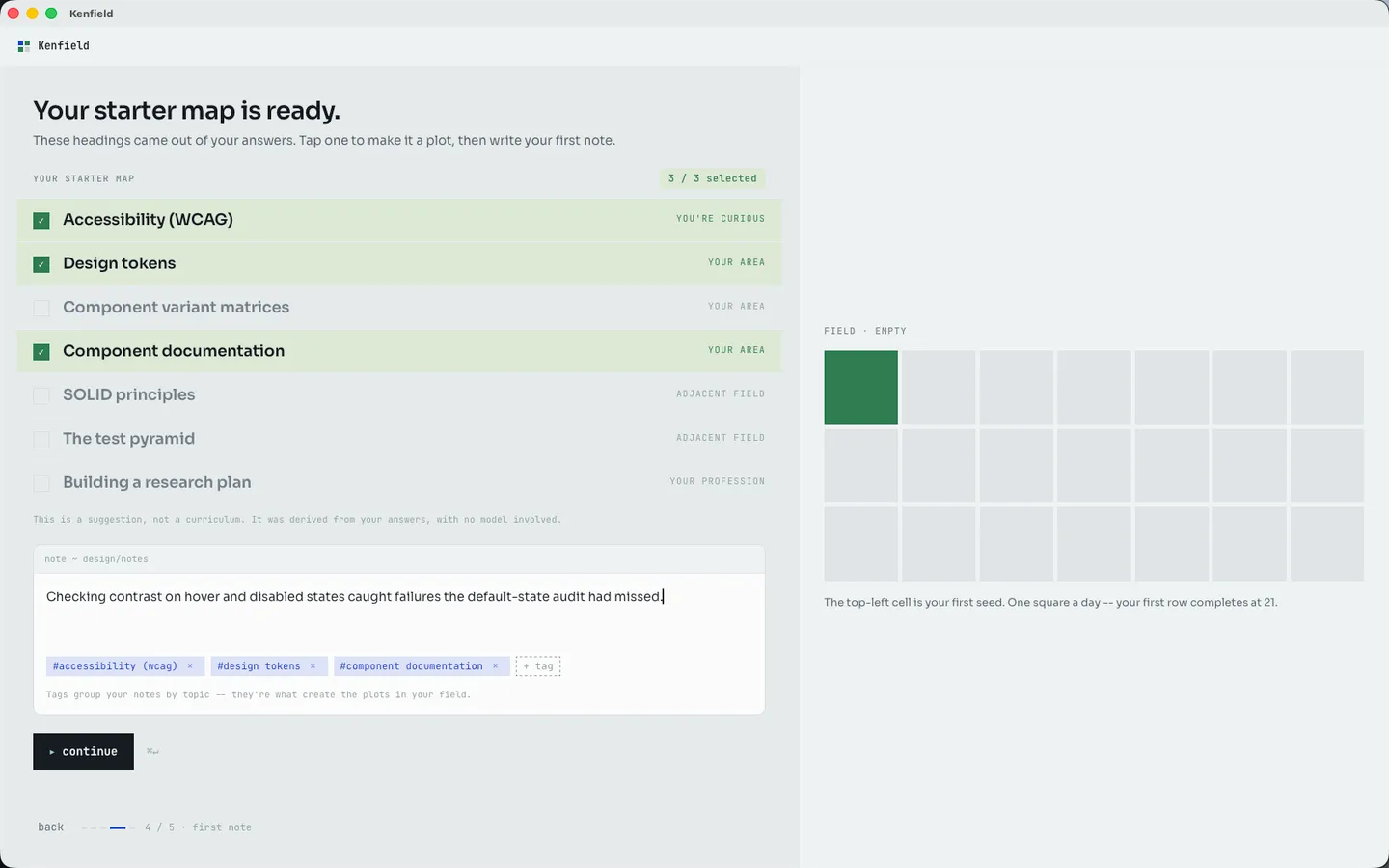Go back to the previous step
Viewport: 1389px width, 868px height.
[x=51, y=827]
